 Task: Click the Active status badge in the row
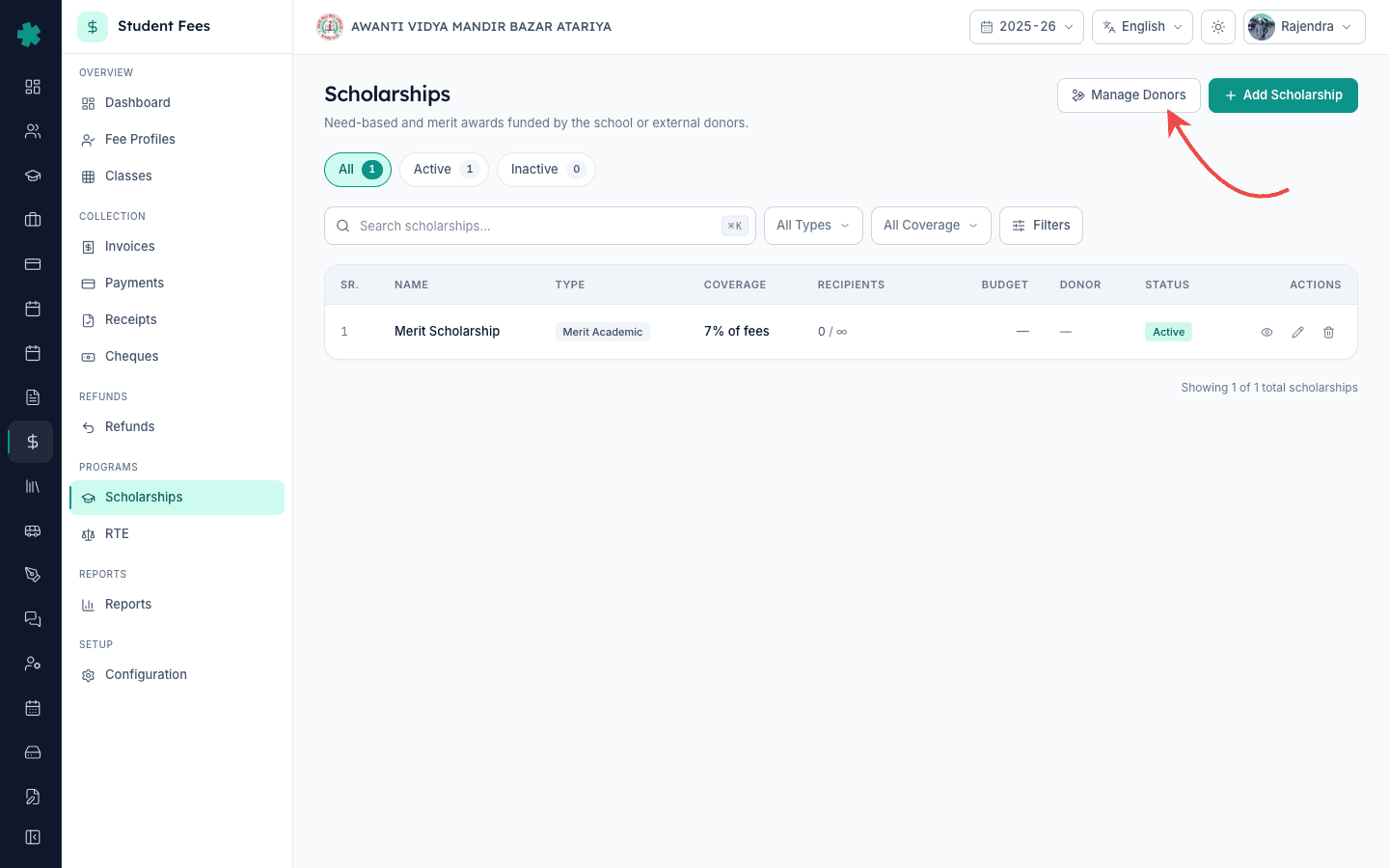pyautogui.click(x=1168, y=332)
